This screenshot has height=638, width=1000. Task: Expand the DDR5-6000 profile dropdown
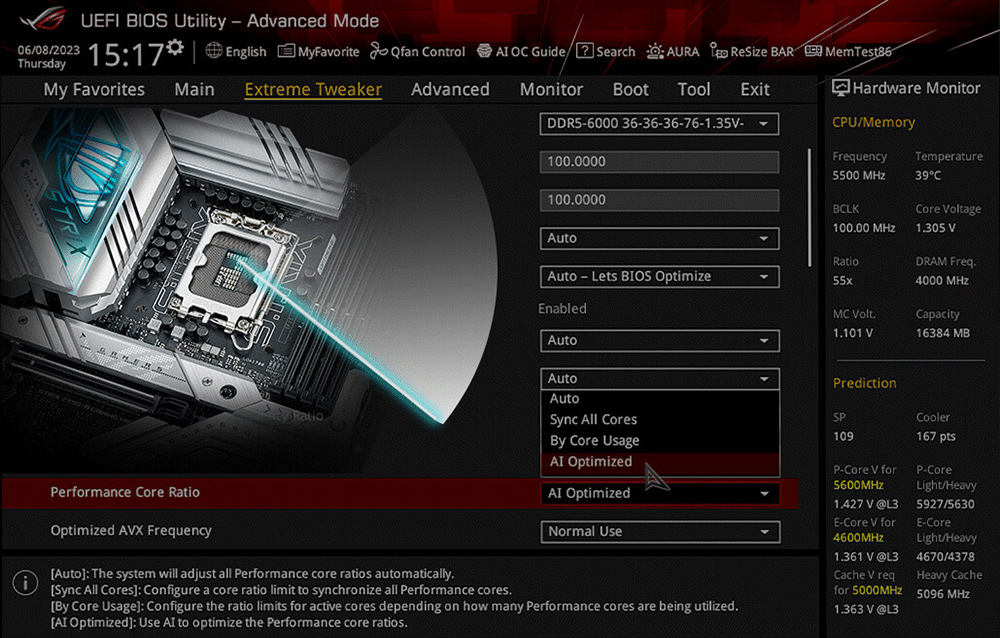click(659, 124)
